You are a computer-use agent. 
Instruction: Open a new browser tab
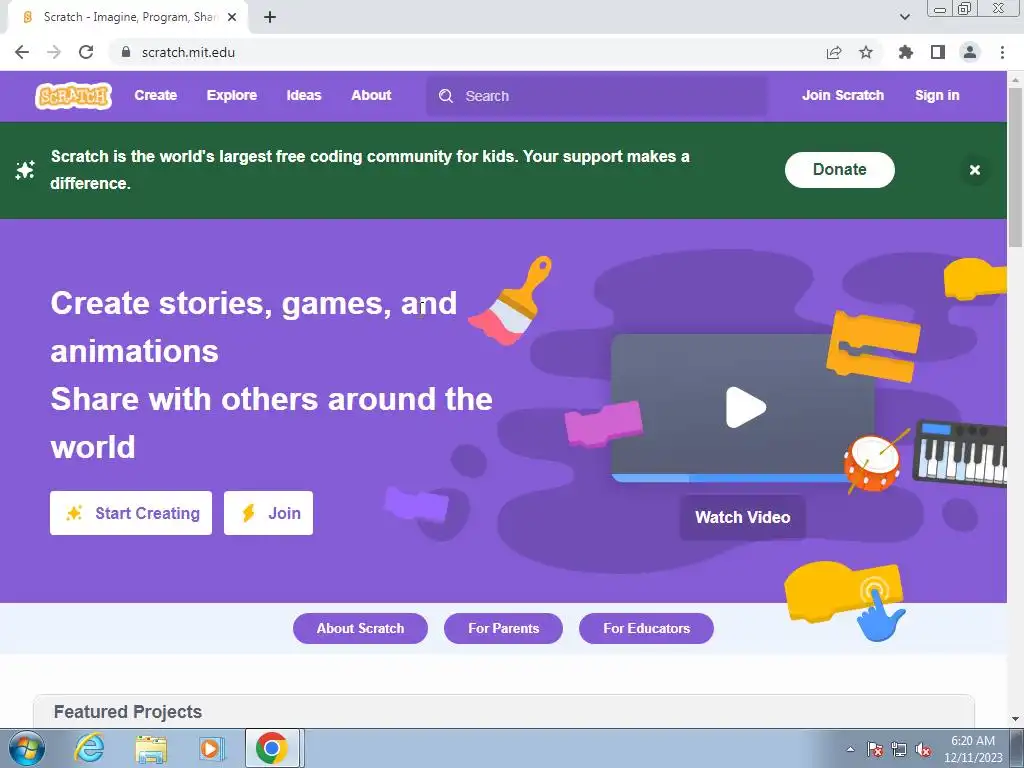tap(270, 17)
